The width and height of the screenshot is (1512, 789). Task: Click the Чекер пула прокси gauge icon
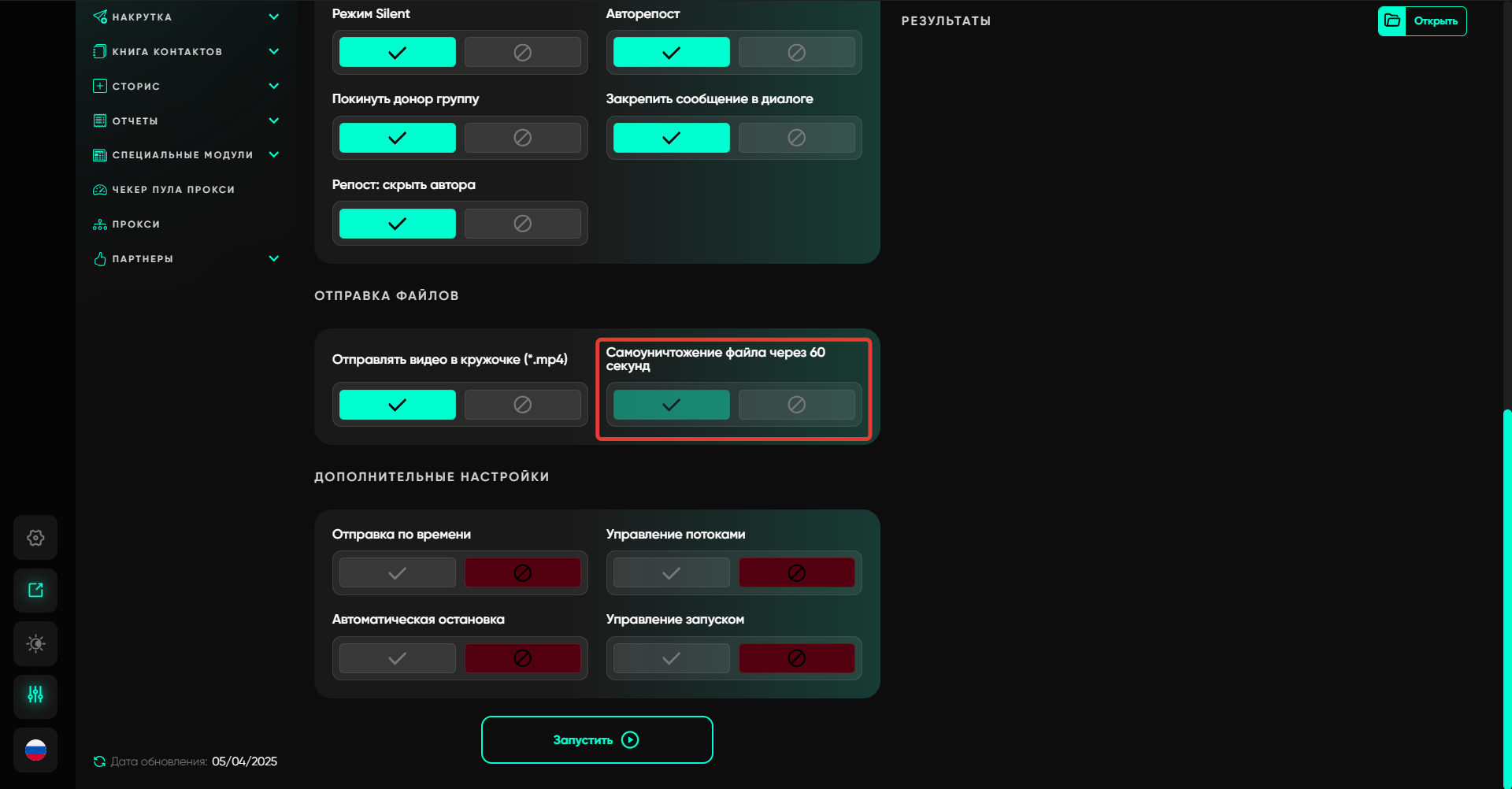point(100,190)
